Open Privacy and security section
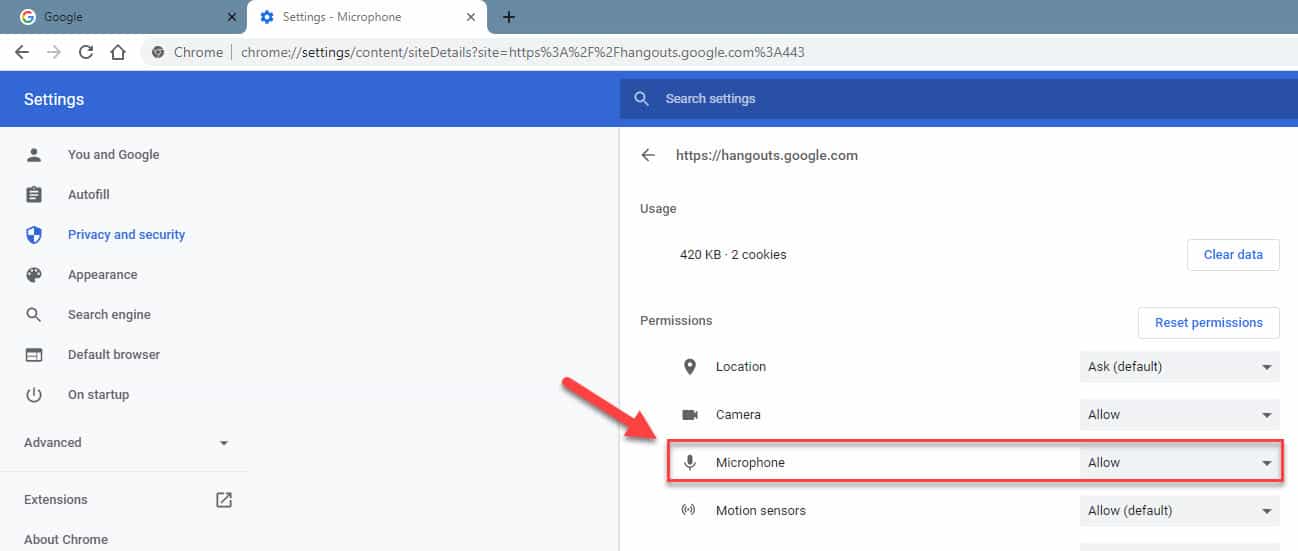Viewport: 1298px width, 551px height. tap(126, 235)
